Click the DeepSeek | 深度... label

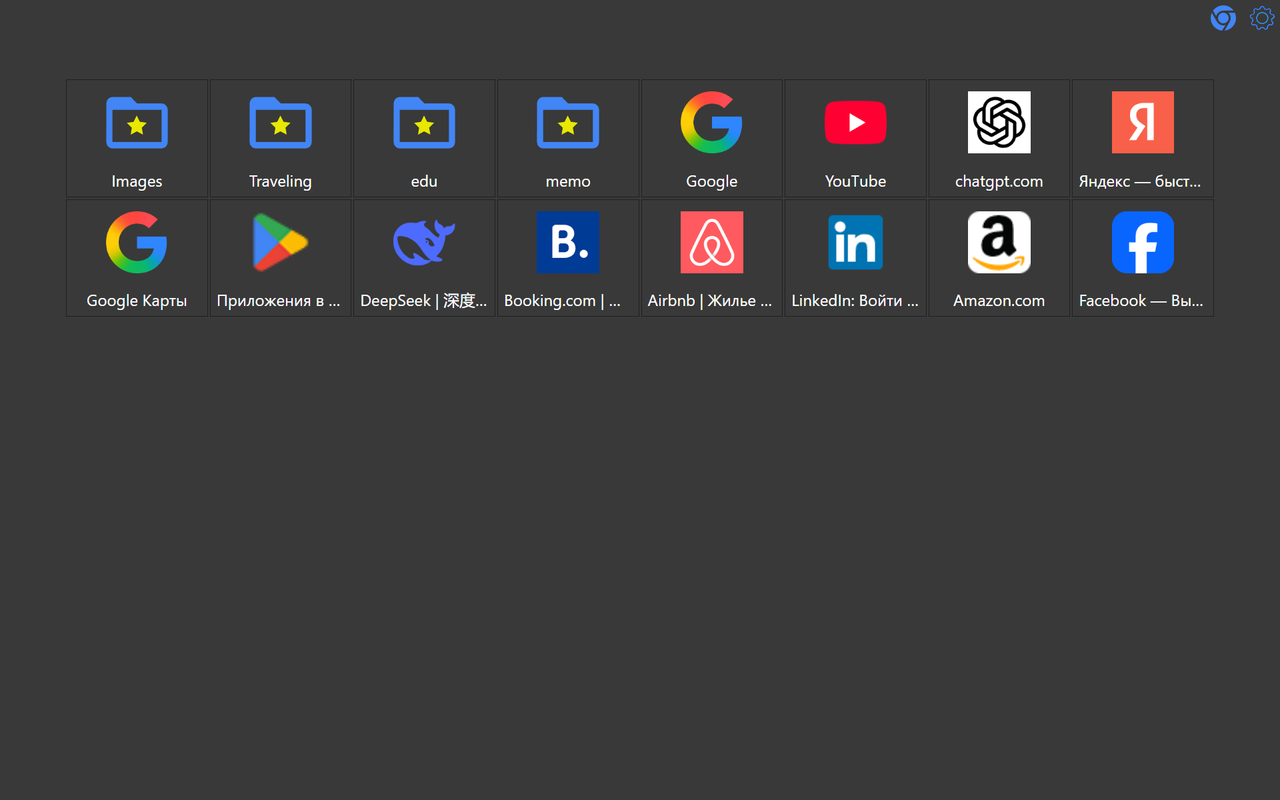click(x=424, y=300)
